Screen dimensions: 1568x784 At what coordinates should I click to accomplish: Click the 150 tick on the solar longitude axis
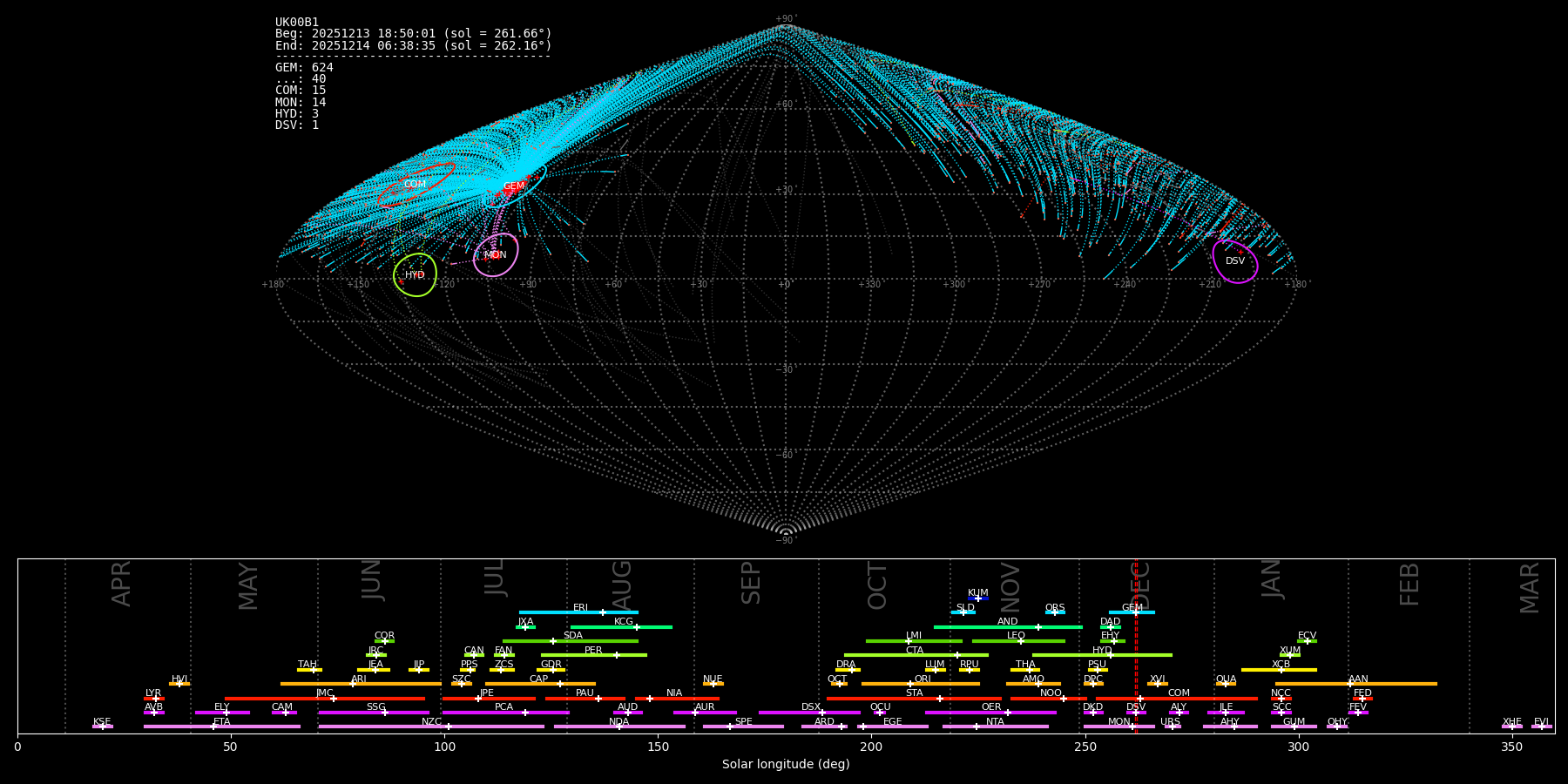(x=658, y=747)
